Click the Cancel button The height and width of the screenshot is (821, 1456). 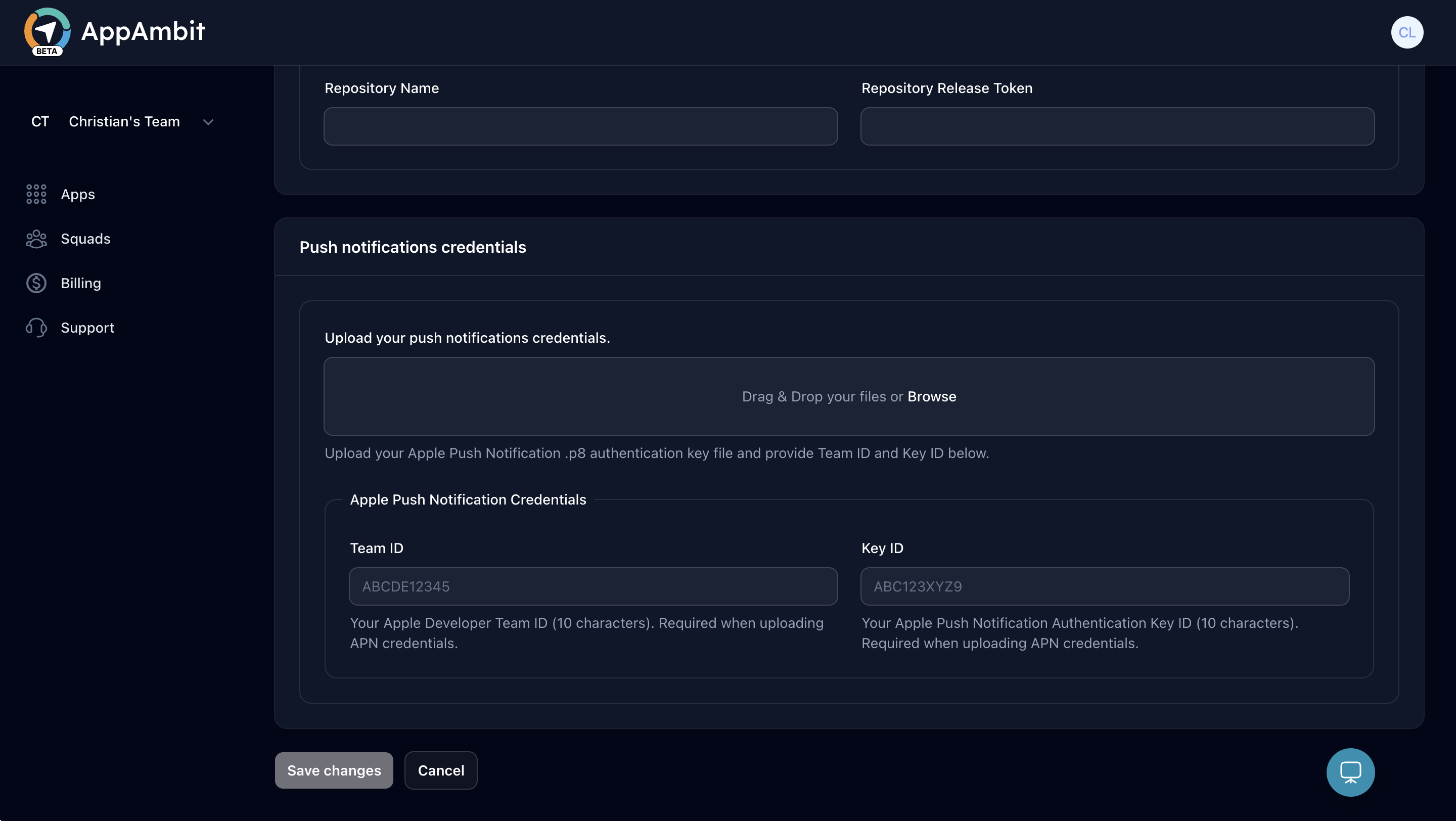(441, 770)
